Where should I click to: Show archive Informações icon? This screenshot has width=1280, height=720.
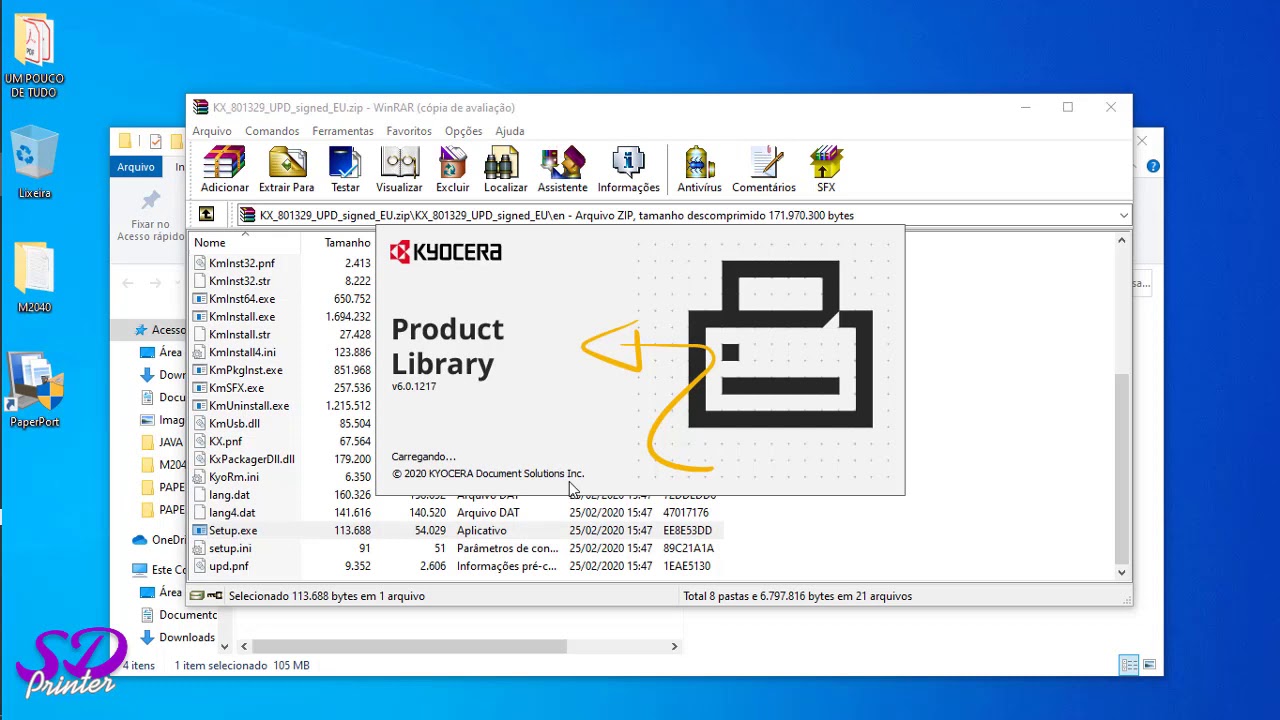pos(628,170)
